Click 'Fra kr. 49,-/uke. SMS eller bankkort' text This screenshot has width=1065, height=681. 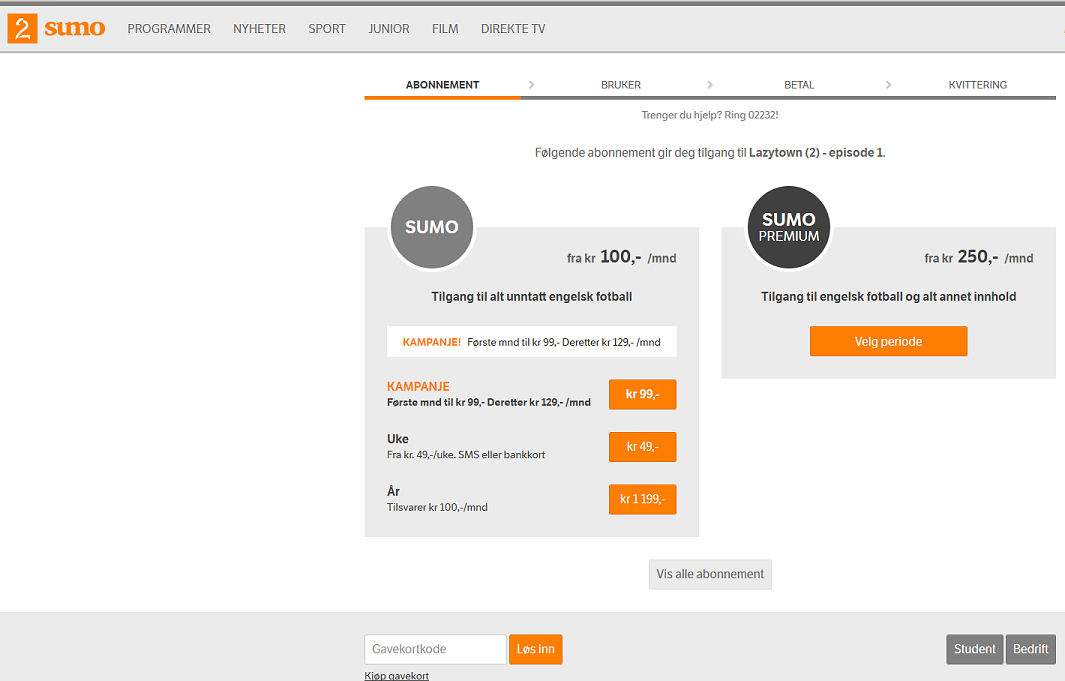click(466, 455)
